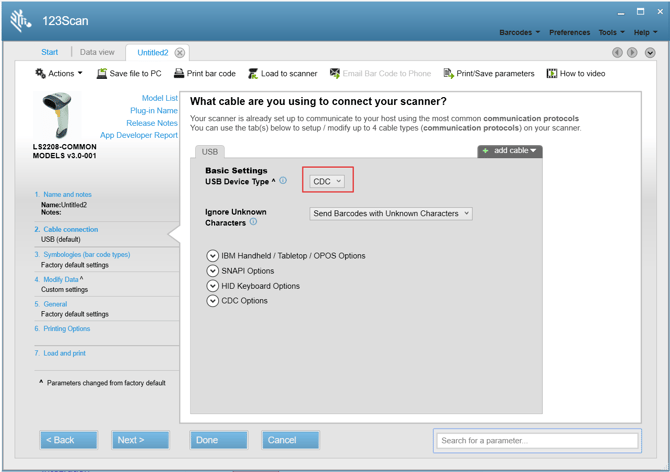Switch to the Data view tab

tap(97, 52)
